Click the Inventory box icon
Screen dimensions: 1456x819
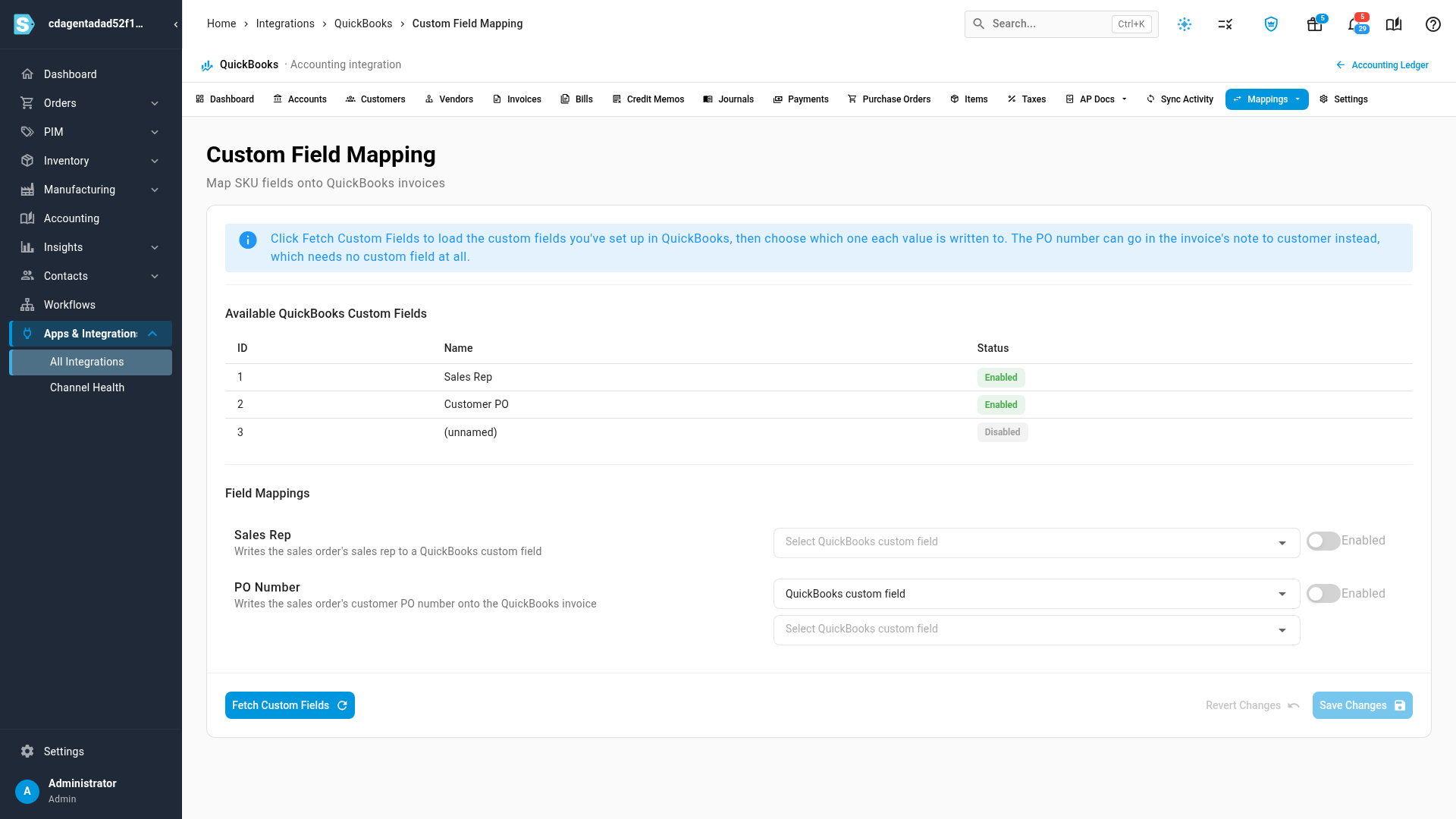tap(27, 161)
